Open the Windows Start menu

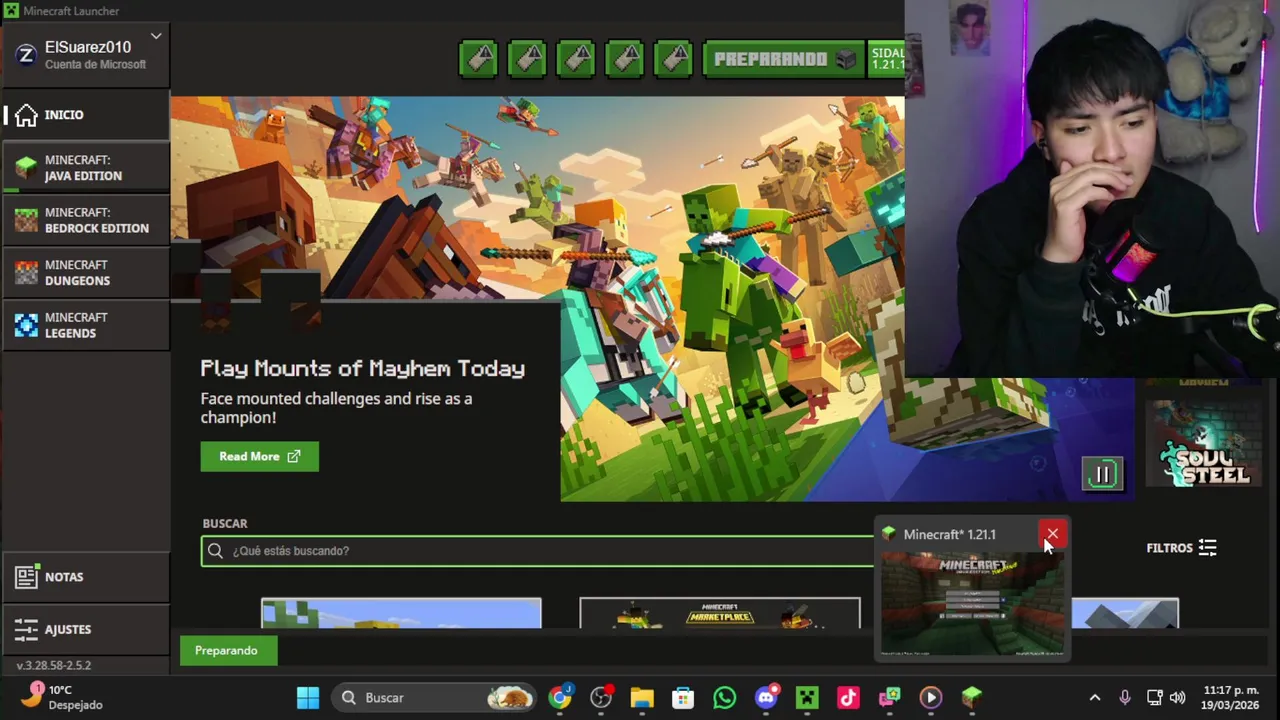[308, 698]
